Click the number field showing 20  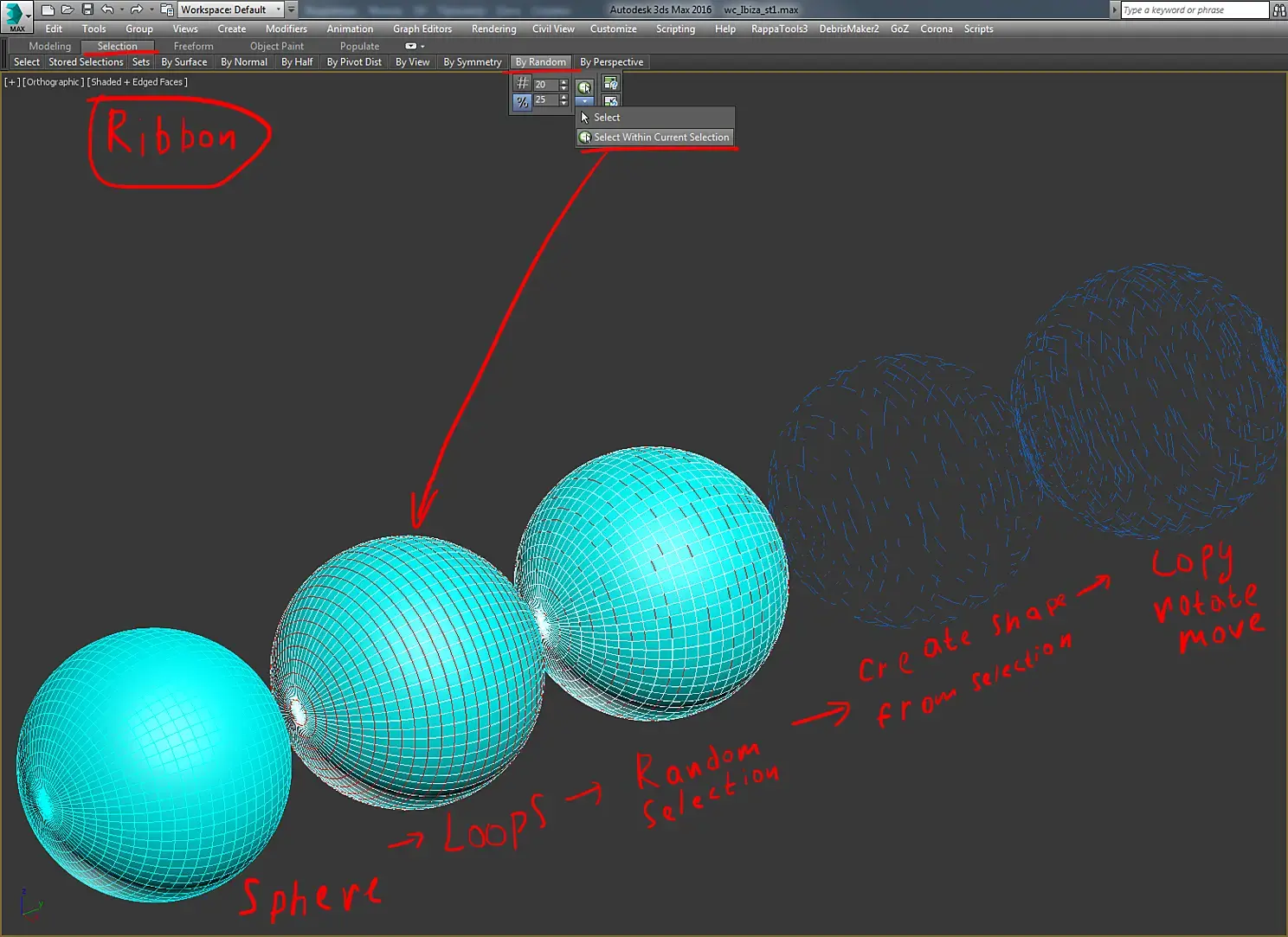pyautogui.click(x=545, y=85)
